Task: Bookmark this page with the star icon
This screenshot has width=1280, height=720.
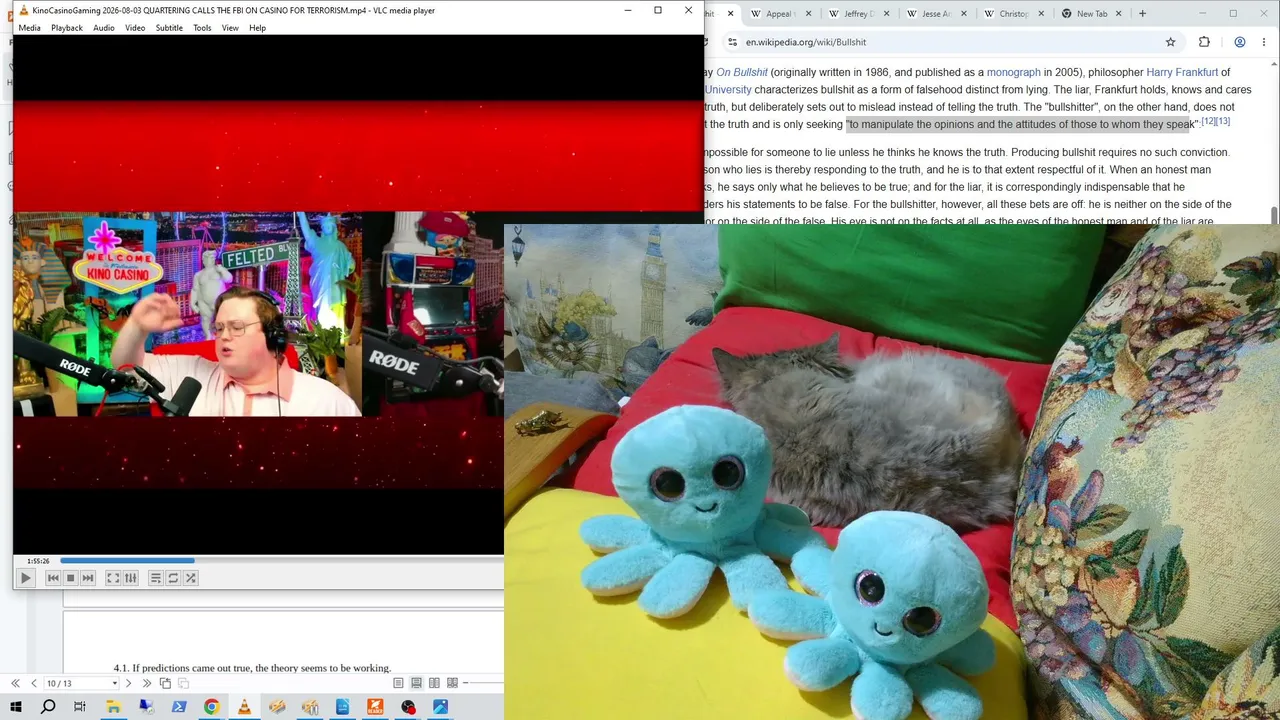Action: tap(1171, 42)
